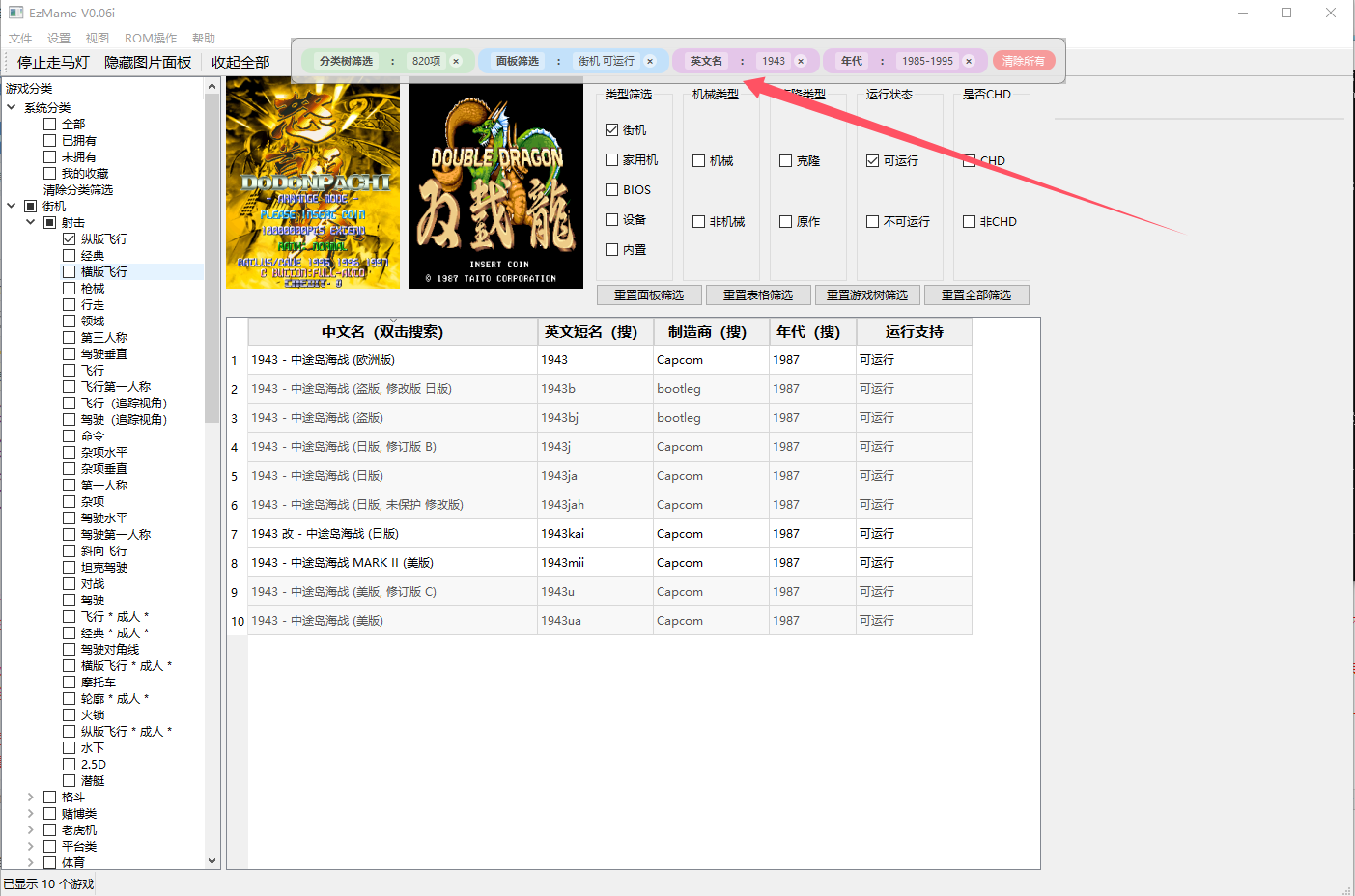Screen dimensions: 1355x896
Task: Expand the 体育 tree node
Action: (31, 862)
